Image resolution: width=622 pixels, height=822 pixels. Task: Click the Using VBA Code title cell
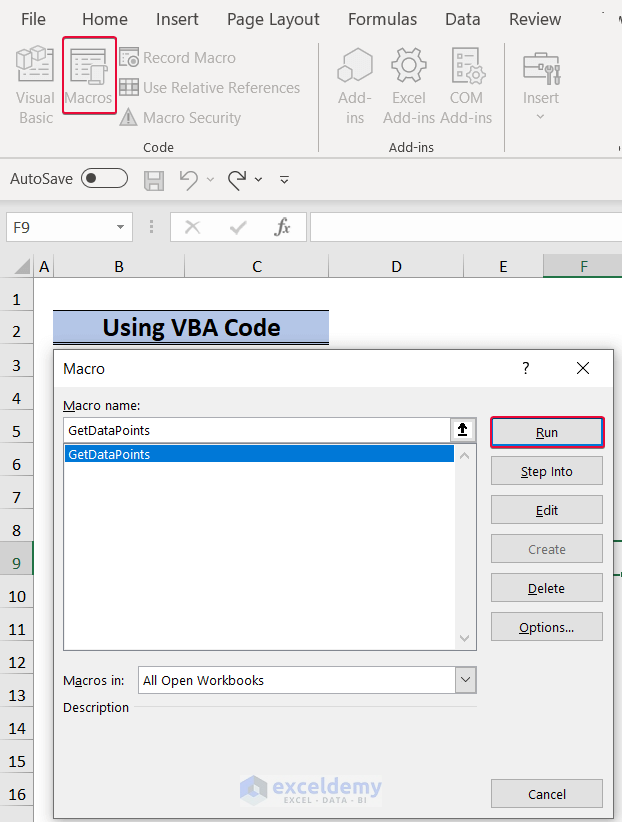pos(191,328)
